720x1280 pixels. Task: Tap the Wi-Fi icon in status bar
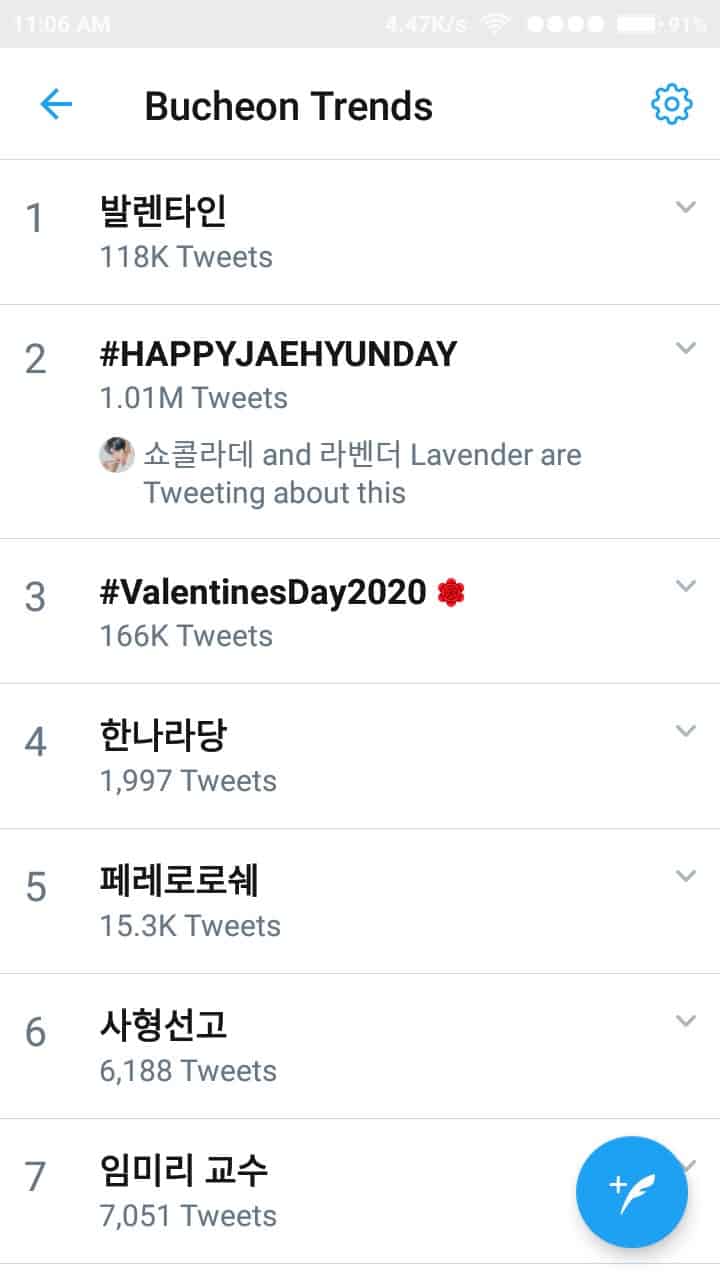click(x=495, y=24)
